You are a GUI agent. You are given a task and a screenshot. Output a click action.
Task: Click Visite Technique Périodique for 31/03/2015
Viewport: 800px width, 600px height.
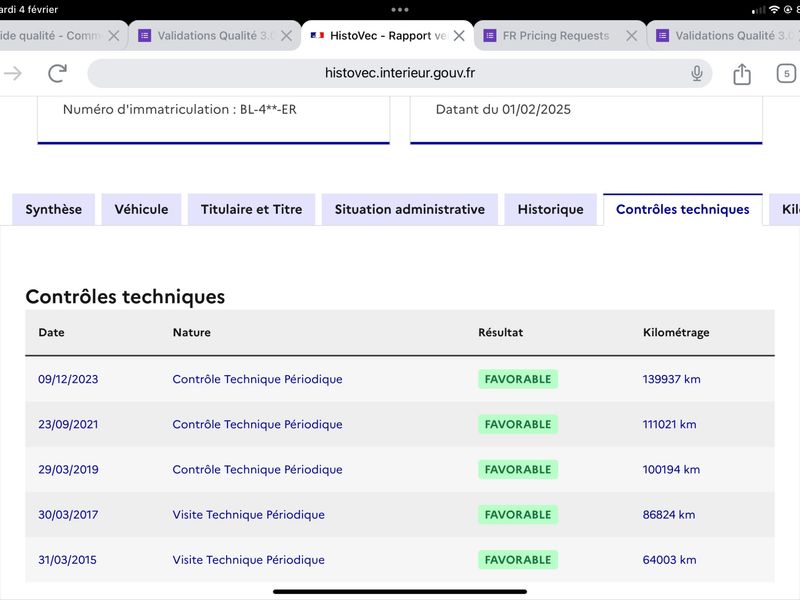[x=248, y=560]
